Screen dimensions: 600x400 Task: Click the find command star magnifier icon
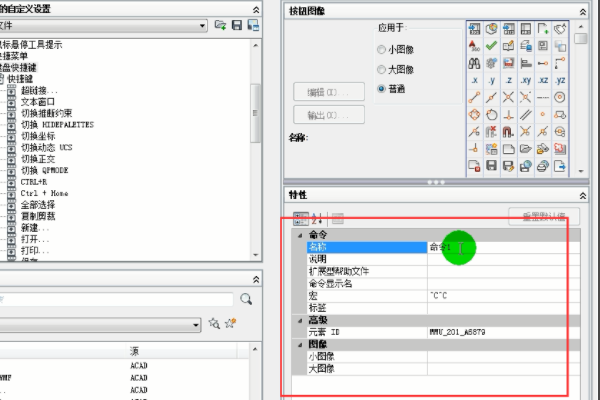[x=214, y=324]
